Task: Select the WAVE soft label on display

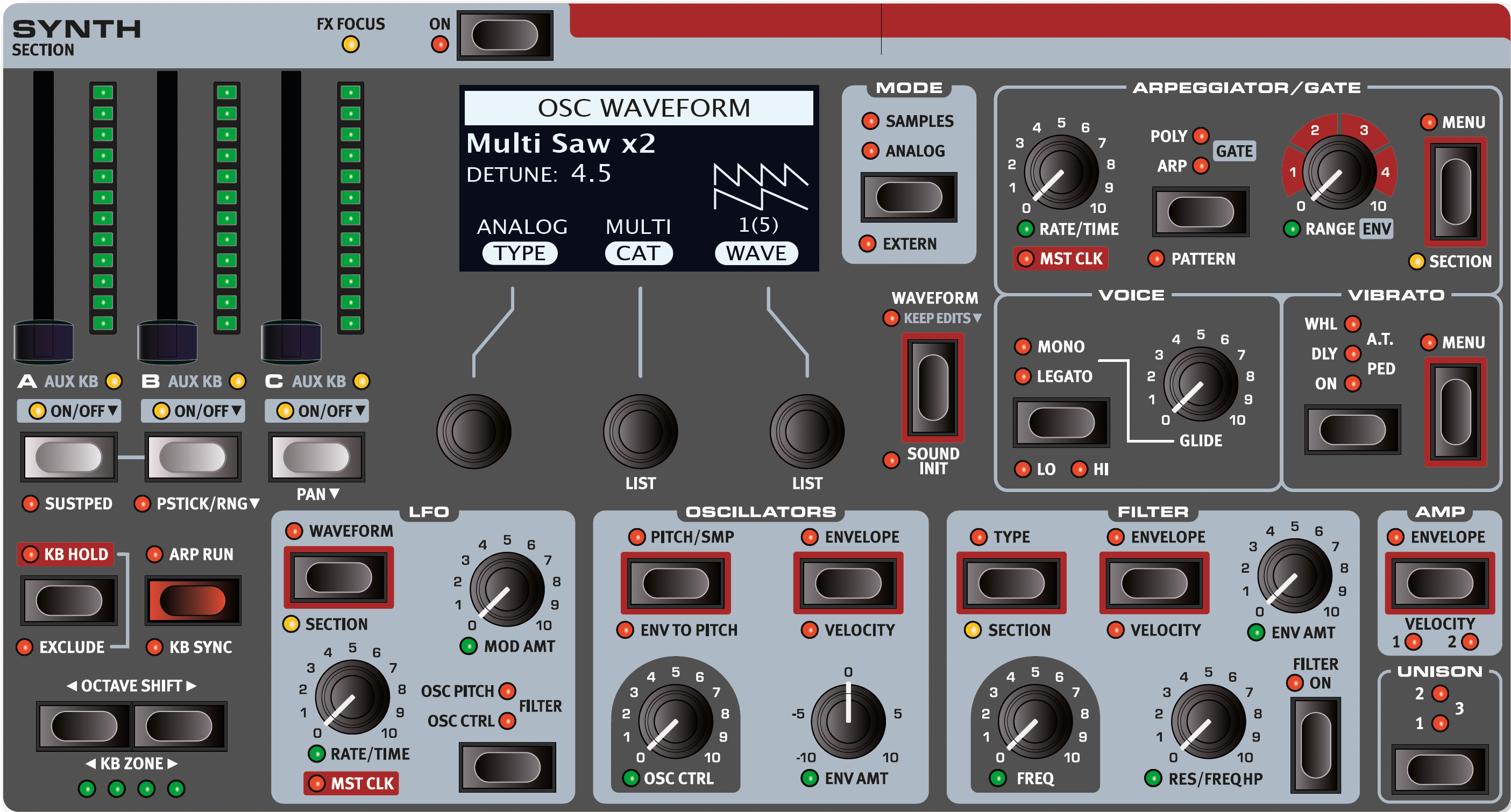Action: [x=756, y=253]
